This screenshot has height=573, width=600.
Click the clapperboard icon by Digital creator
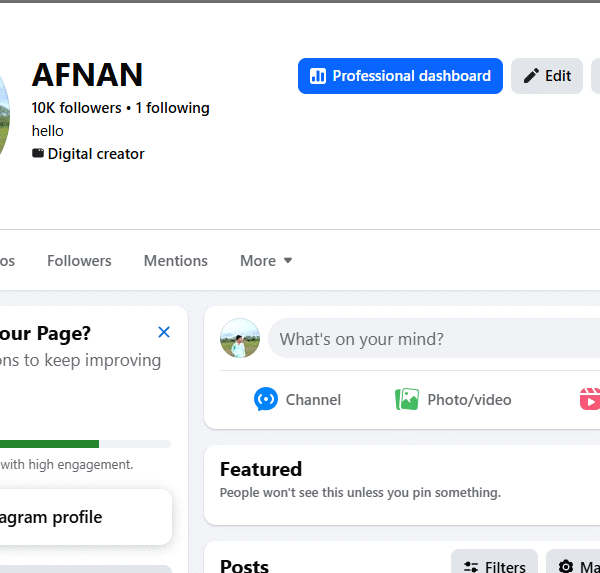(x=38, y=153)
